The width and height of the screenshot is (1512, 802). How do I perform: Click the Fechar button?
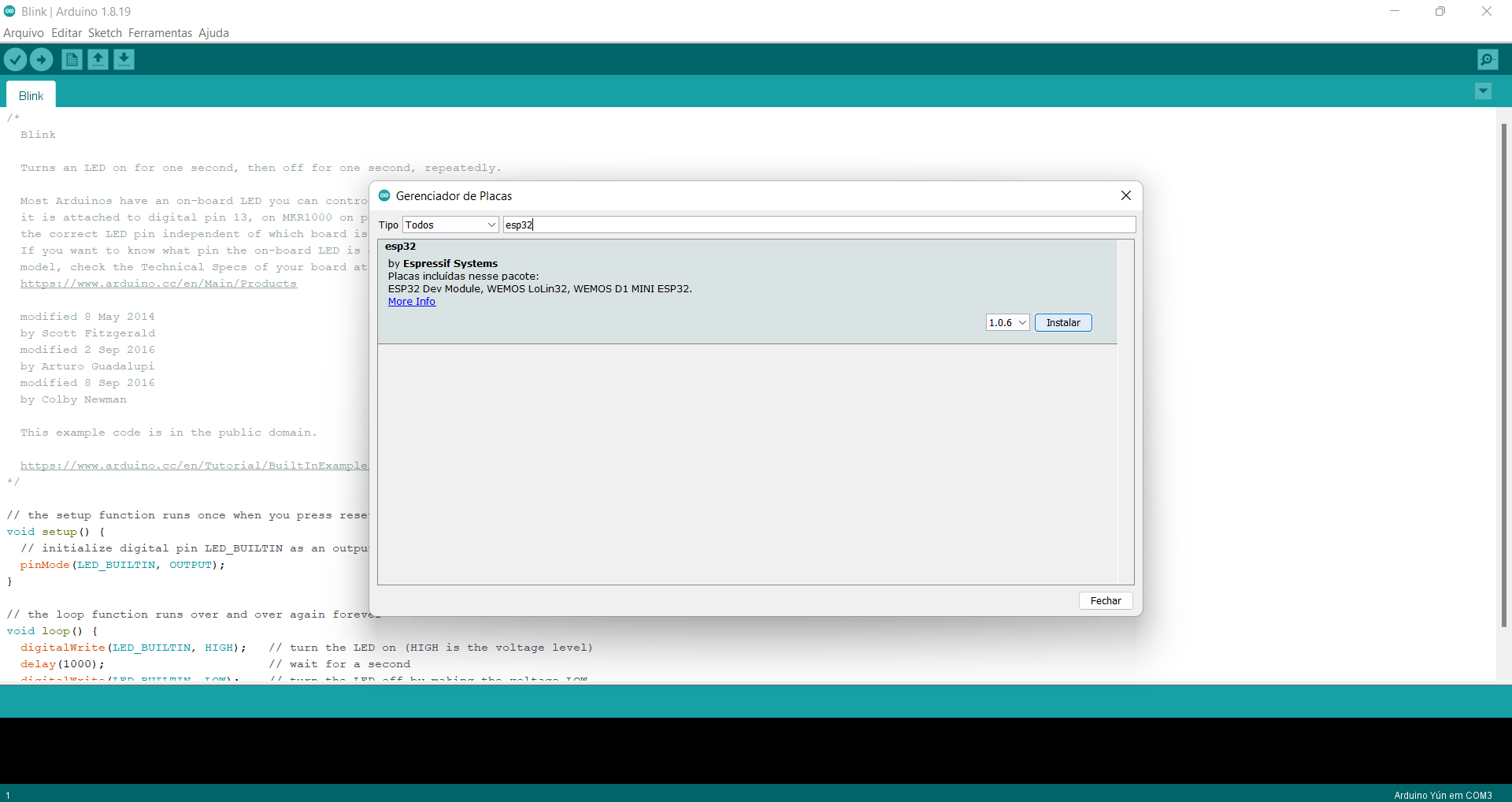(1105, 600)
